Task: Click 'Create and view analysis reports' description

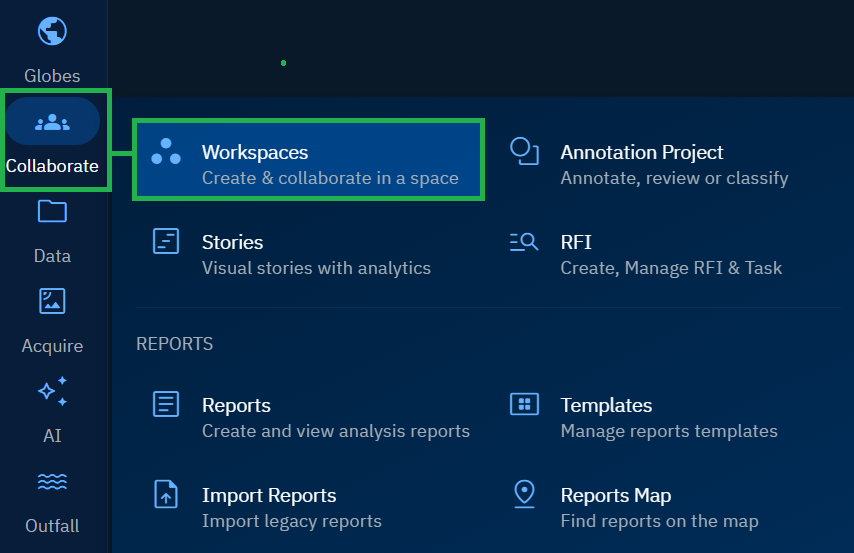Action: point(336,431)
